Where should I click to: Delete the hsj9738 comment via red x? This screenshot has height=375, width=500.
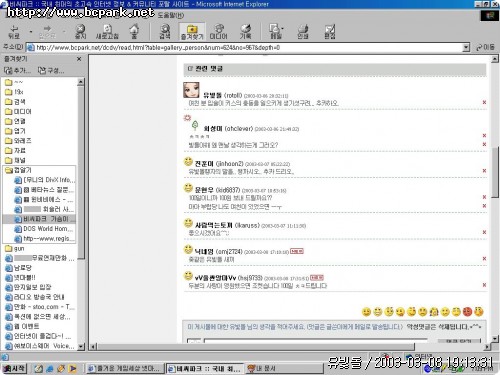coord(484,285)
